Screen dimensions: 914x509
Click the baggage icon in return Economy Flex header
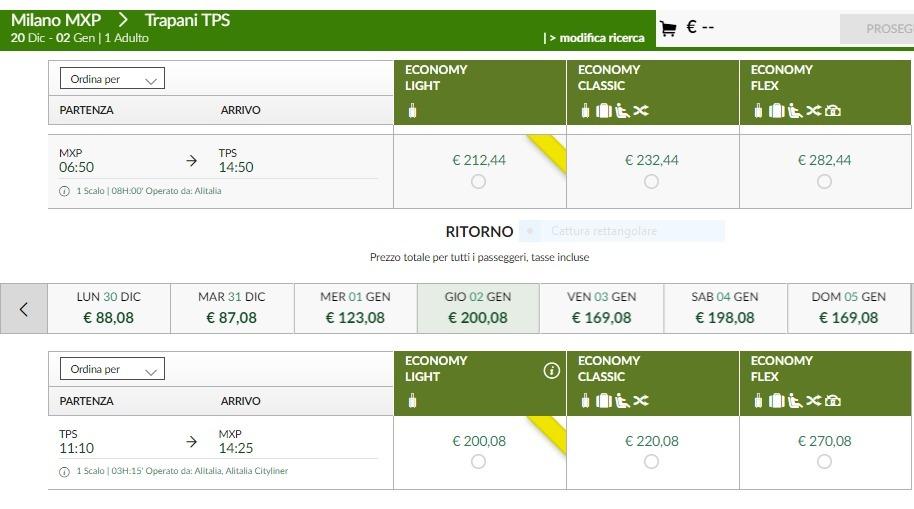tap(776, 401)
